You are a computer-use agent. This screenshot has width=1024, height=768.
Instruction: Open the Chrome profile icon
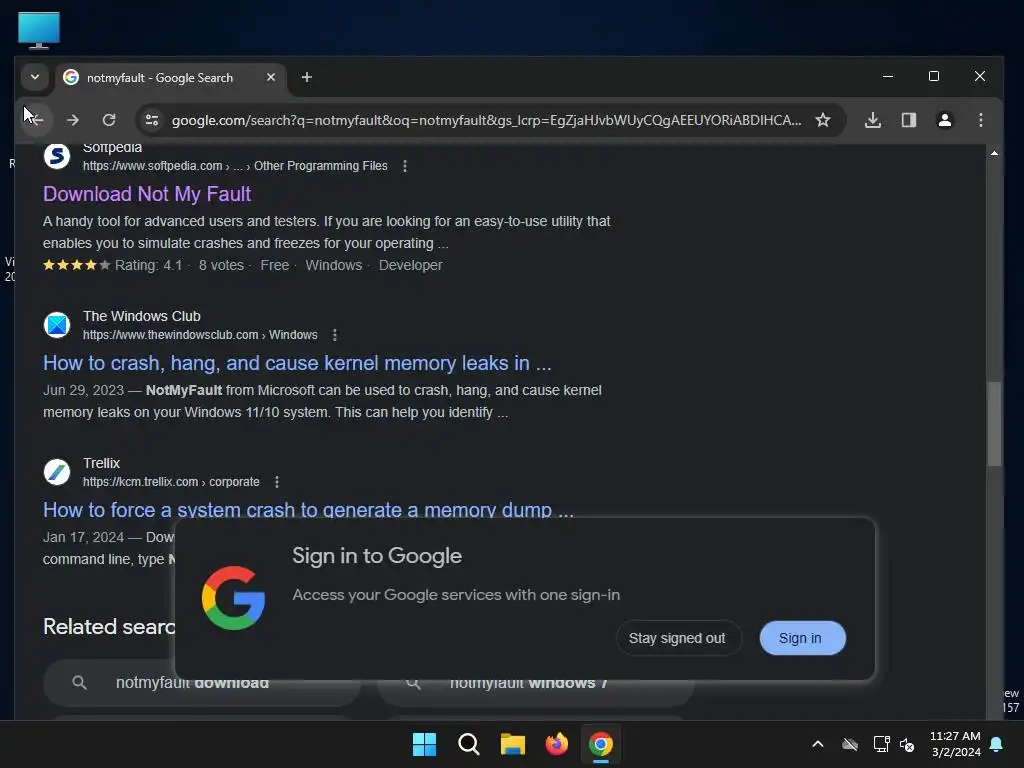944,120
